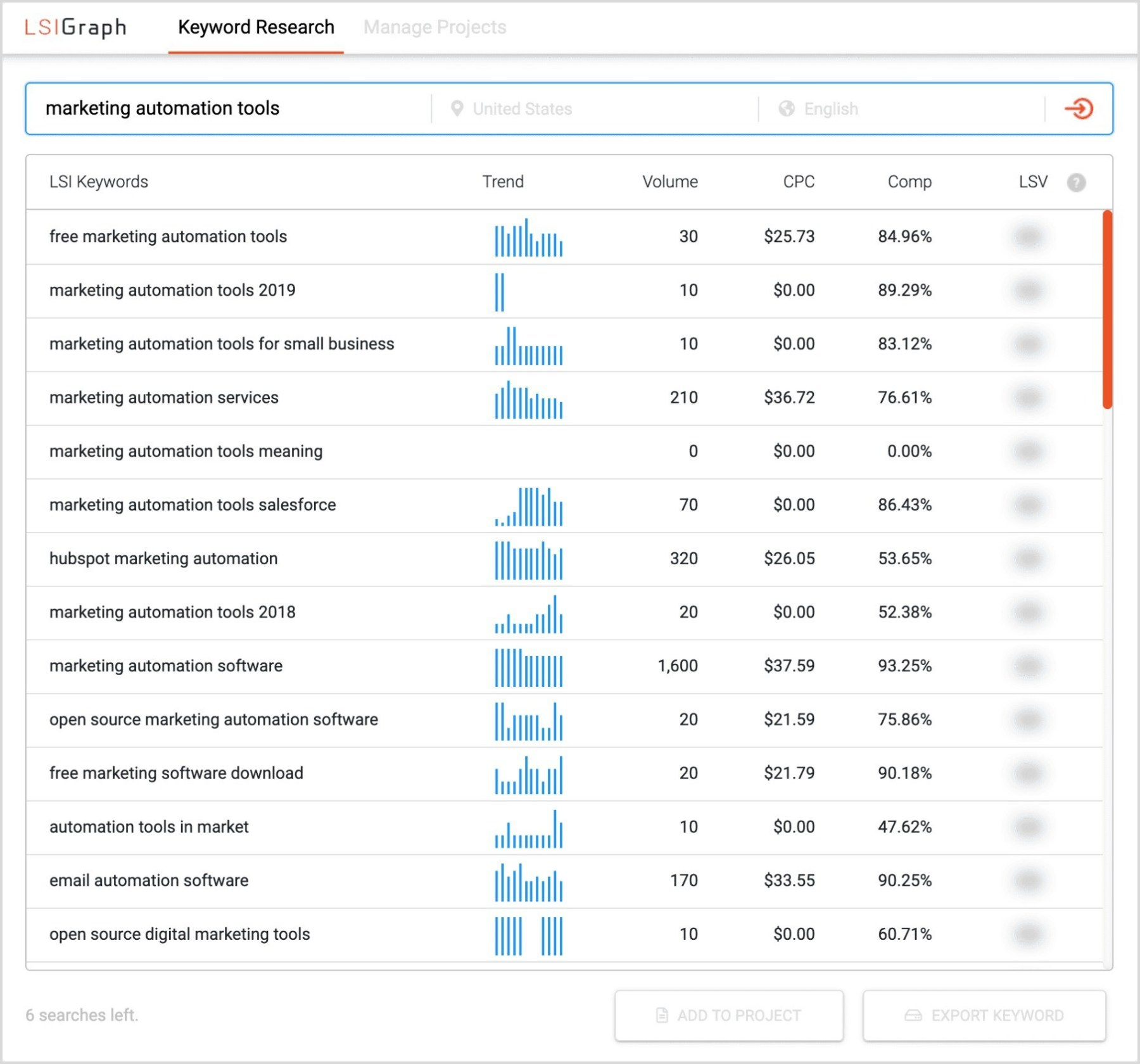Image resolution: width=1140 pixels, height=1064 pixels.
Task: Open the United States location selector
Action: (x=522, y=108)
